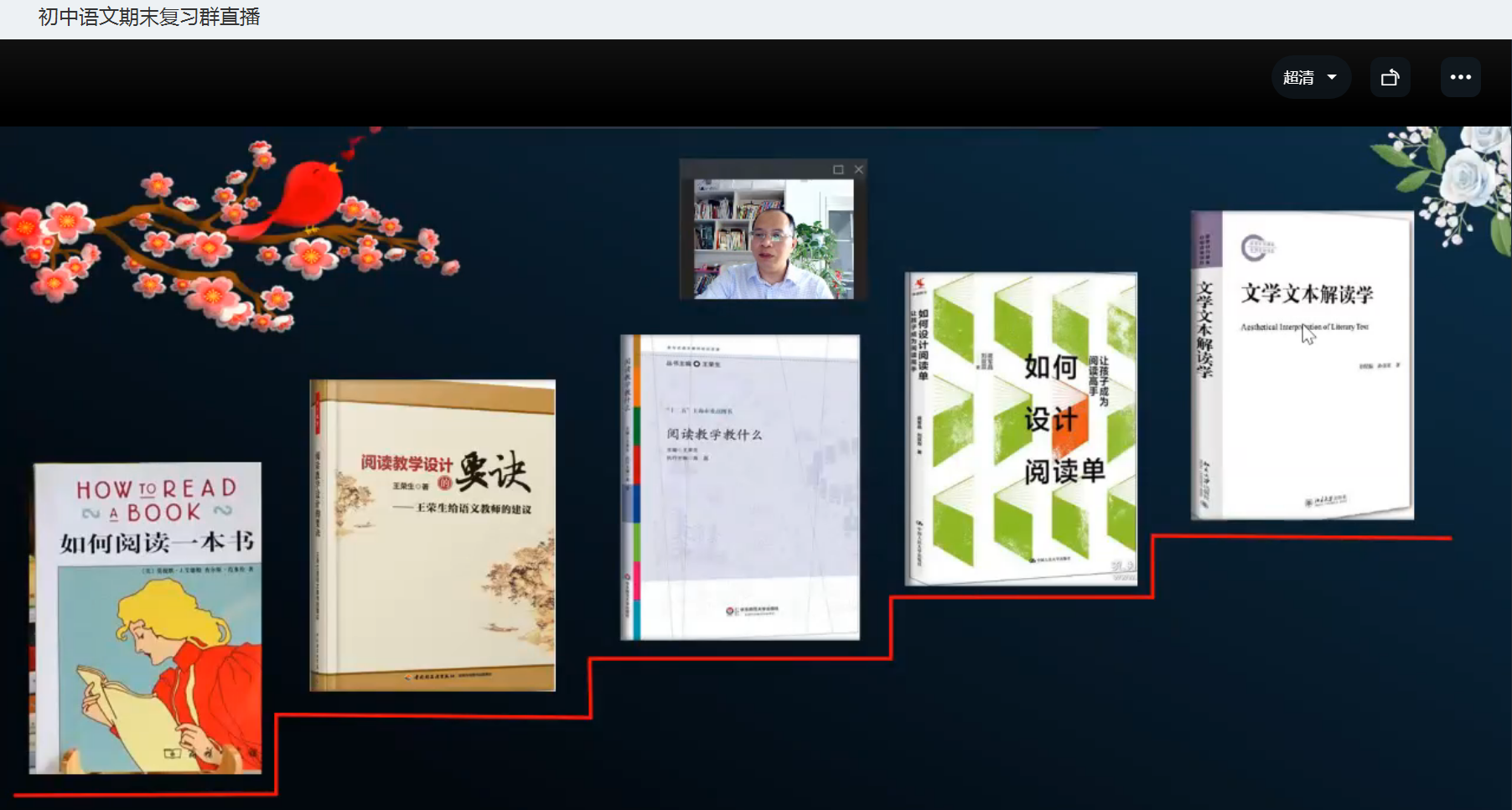Click the HOW TO READ A BOOK English title
The image size is (1512, 810).
[157, 500]
